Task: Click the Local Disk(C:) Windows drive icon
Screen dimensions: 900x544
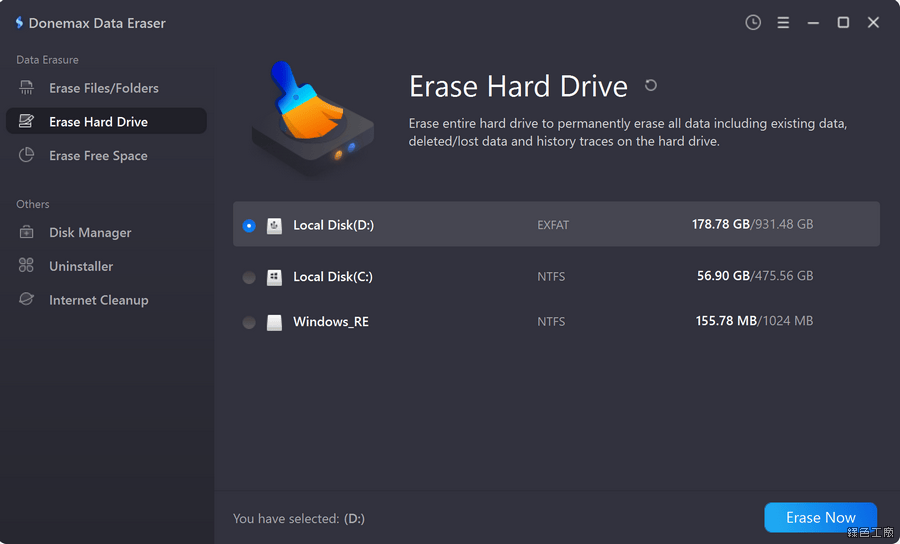Action: pos(274,277)
